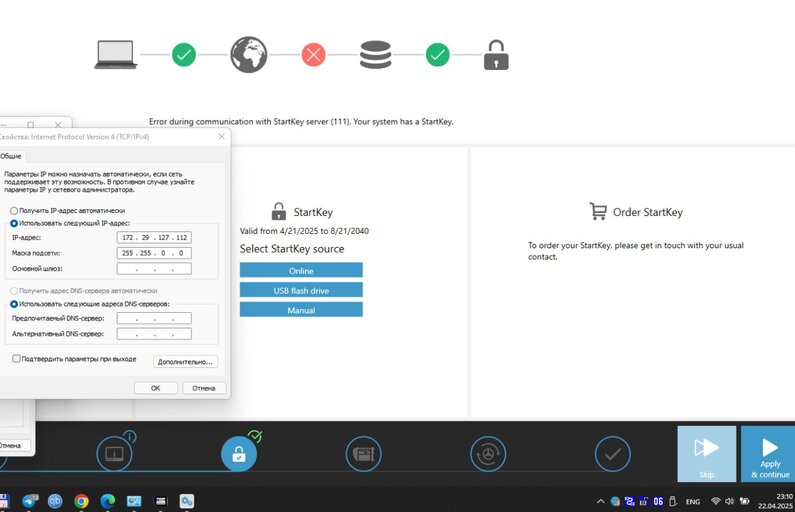Screen dimensions: 795x512
Task: Launch Google Chrome from the taskbar
Action: [81, 501]
